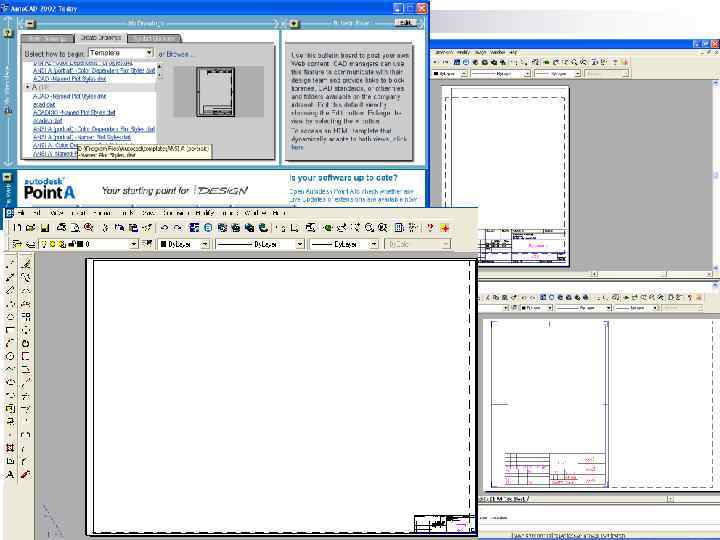Open the acad.dwt template link
The image size is (720, 540).
pyautogui.click(x=44, y=104)
